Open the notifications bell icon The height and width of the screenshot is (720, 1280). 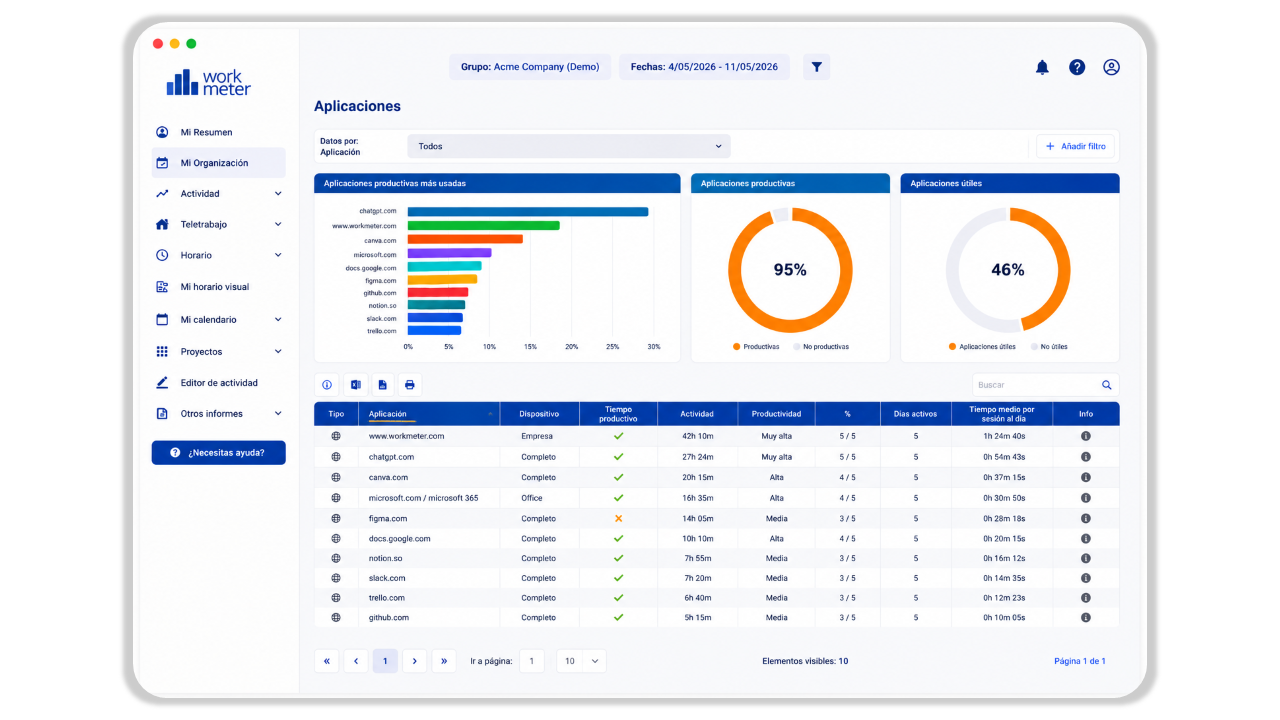click(x=1042, y=67)
